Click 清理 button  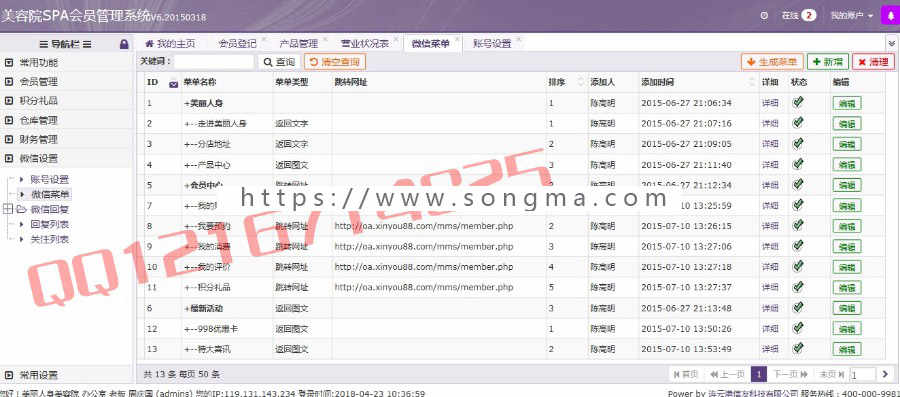(x=873, y=62)
